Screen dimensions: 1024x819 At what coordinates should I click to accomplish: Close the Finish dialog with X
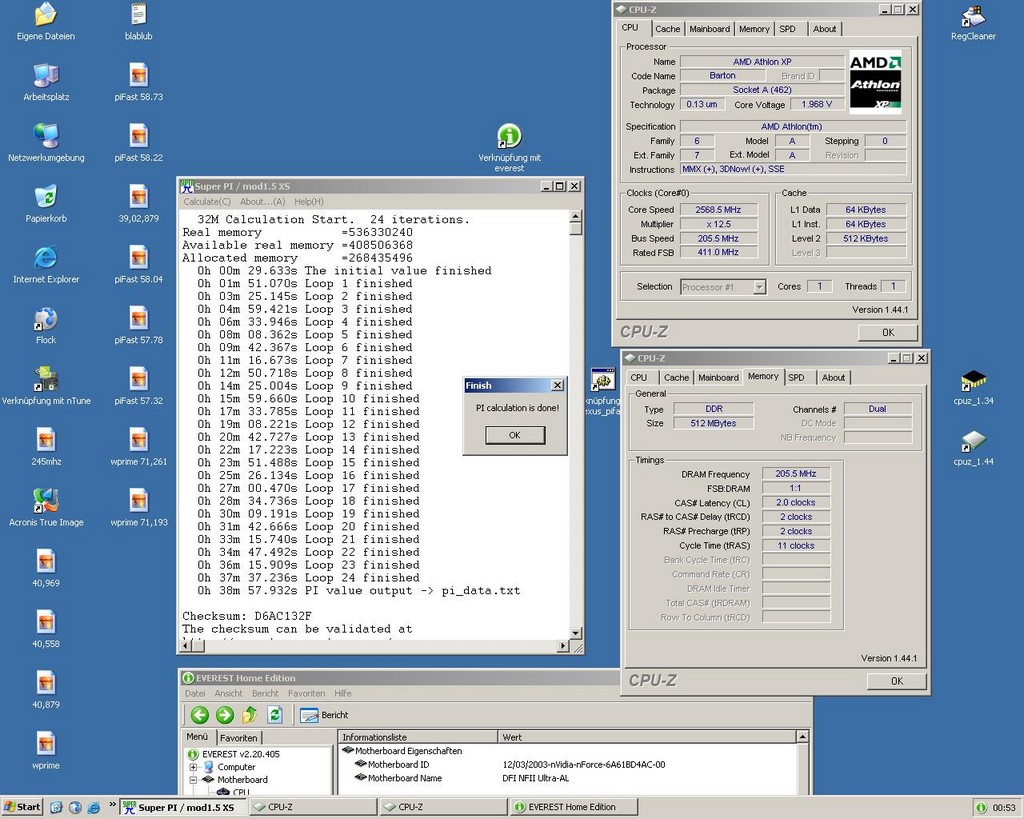[x=557, y=385]
